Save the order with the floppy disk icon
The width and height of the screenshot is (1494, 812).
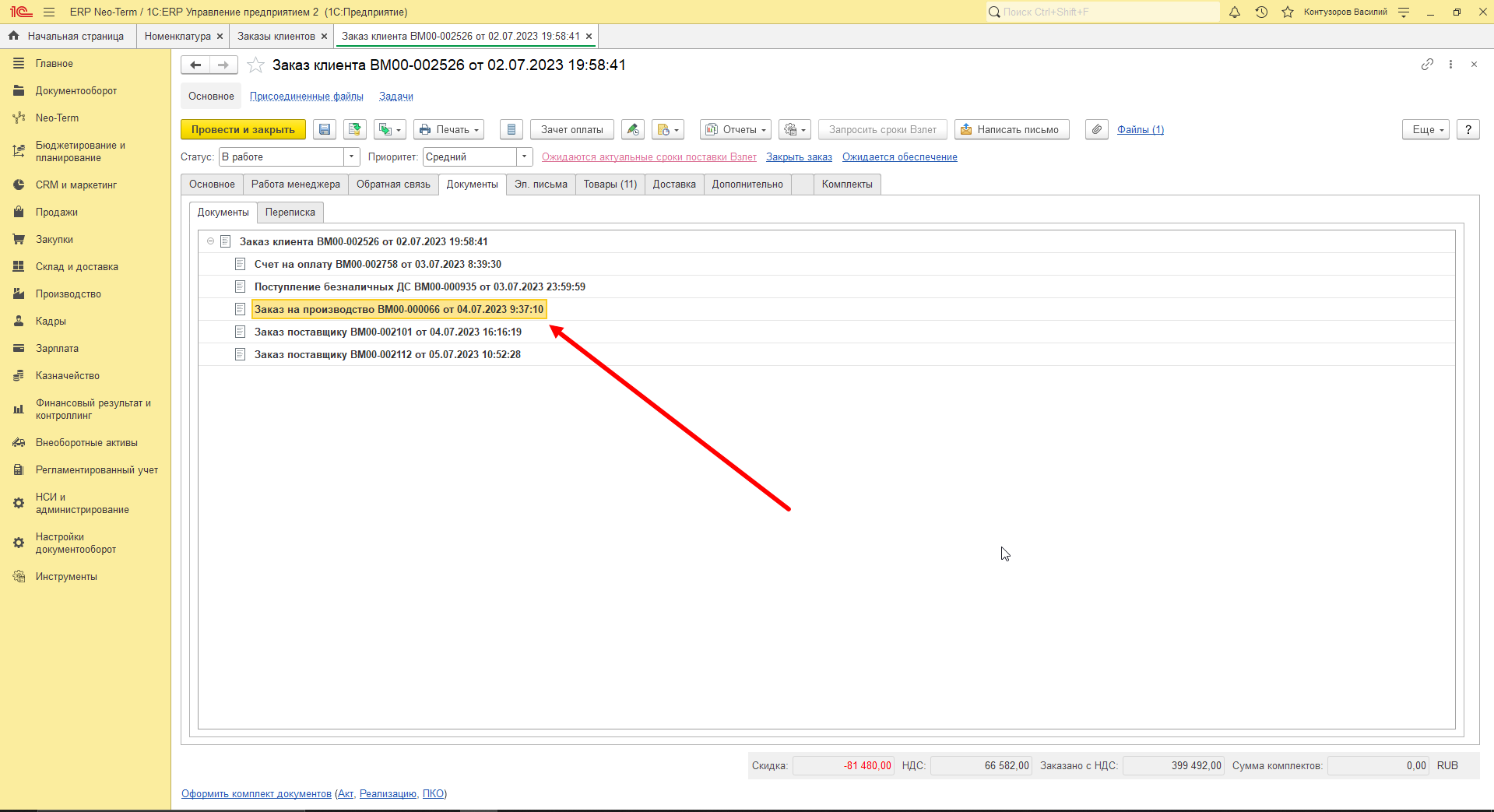click(325, 130)
